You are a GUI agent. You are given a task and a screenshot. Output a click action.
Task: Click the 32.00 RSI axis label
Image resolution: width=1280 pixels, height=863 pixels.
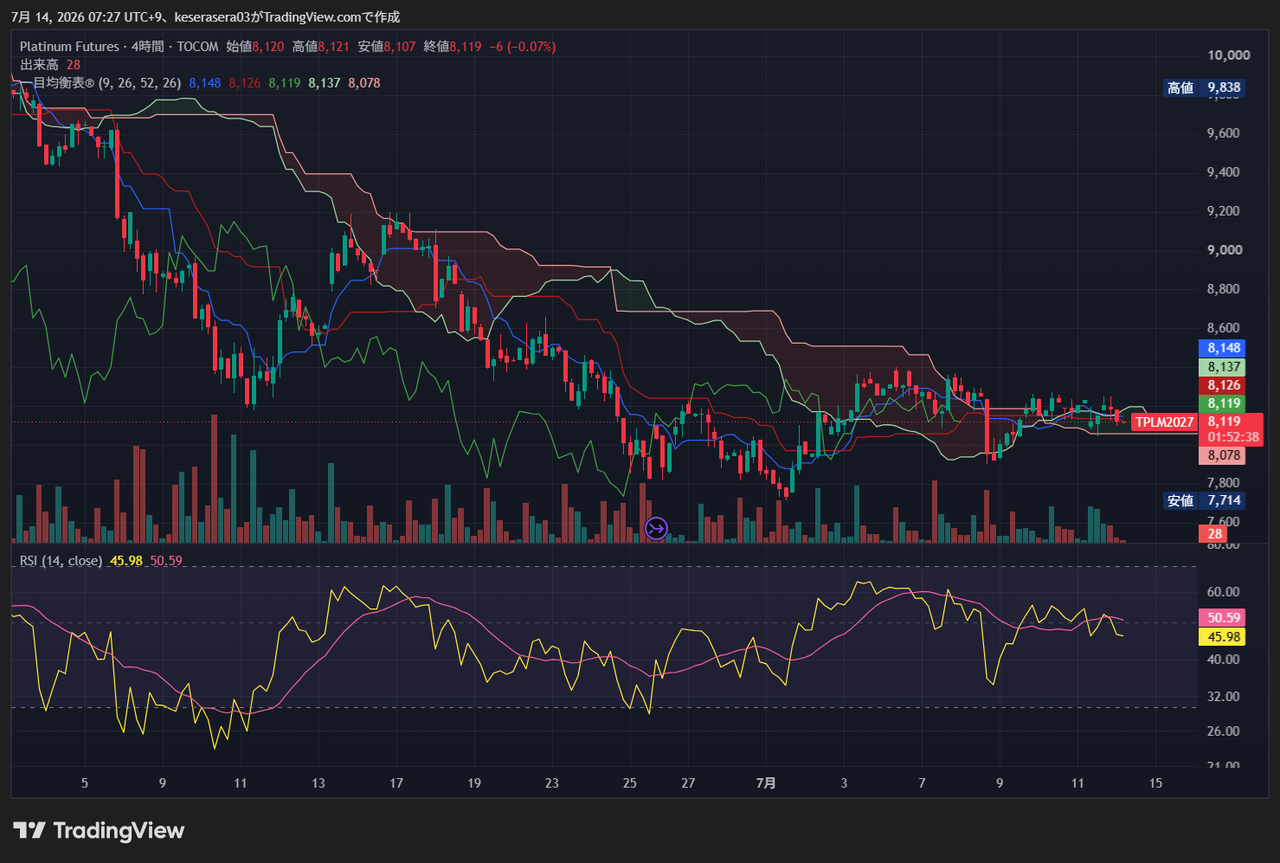(1223, 696)
